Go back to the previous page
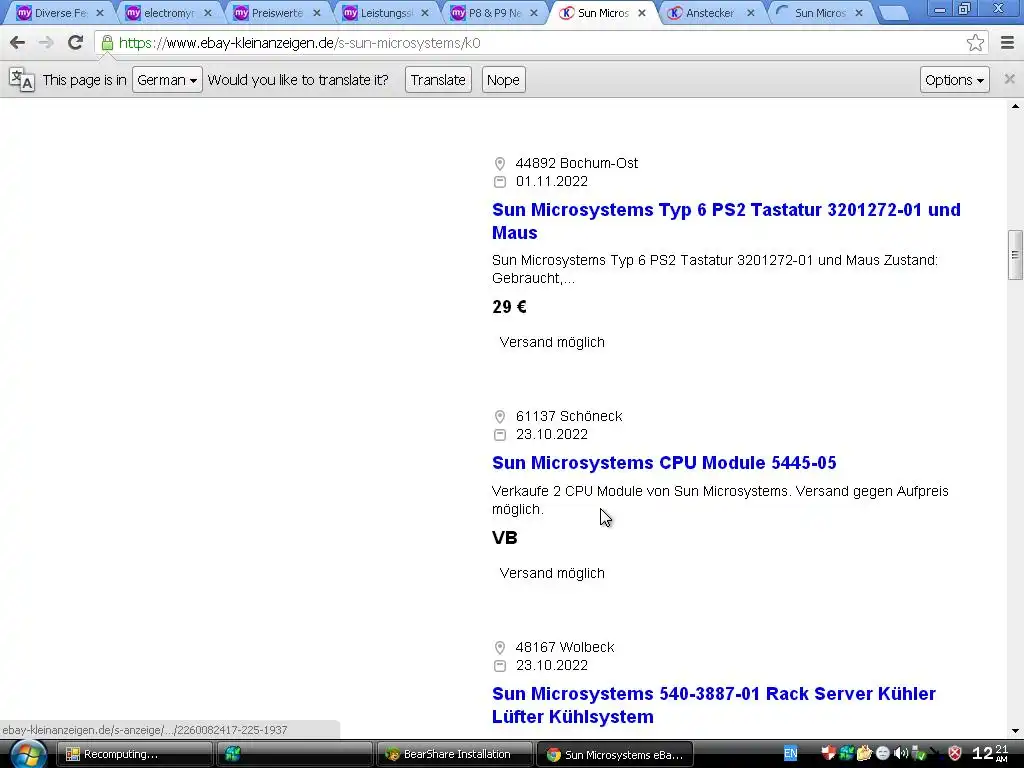Screen dimensions: 1024x768 [x=18, y=43]
